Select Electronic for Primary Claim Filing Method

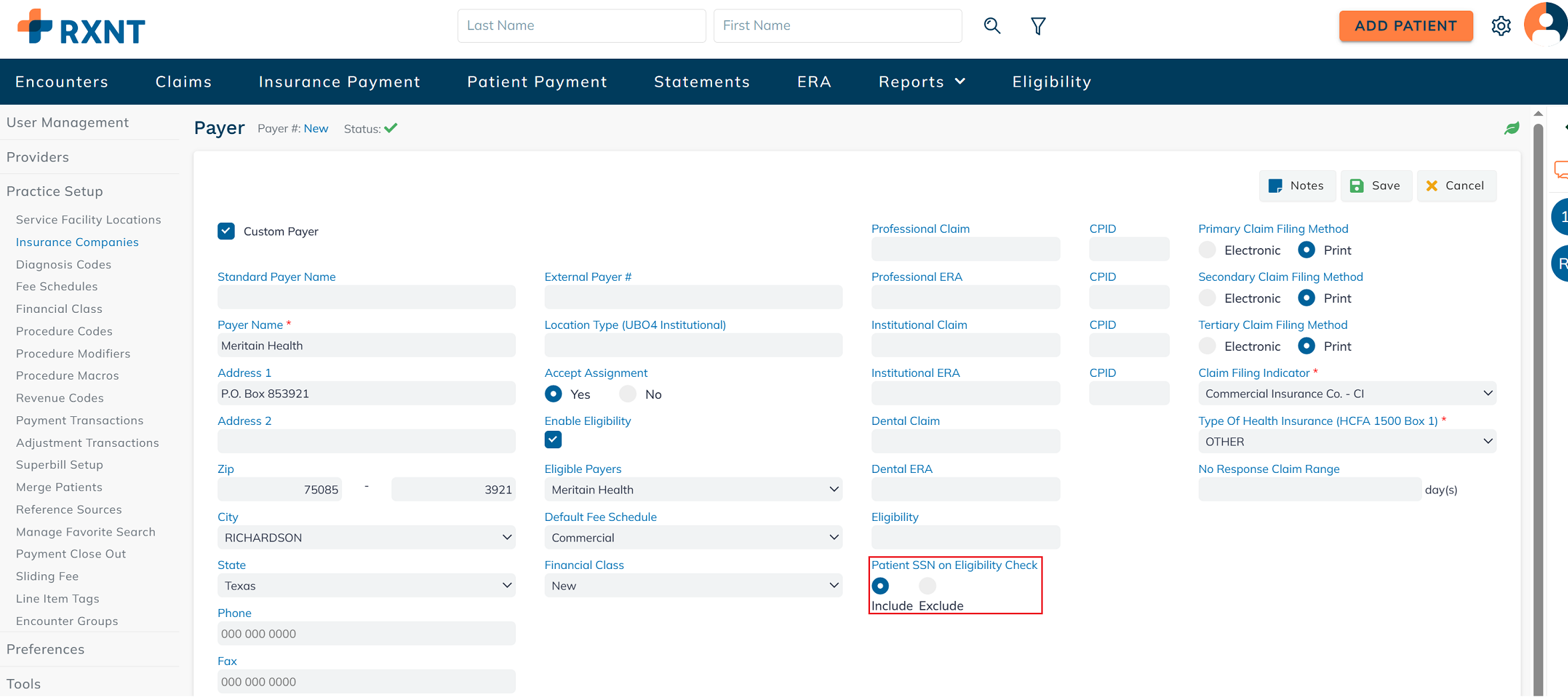coord(1207,250)
